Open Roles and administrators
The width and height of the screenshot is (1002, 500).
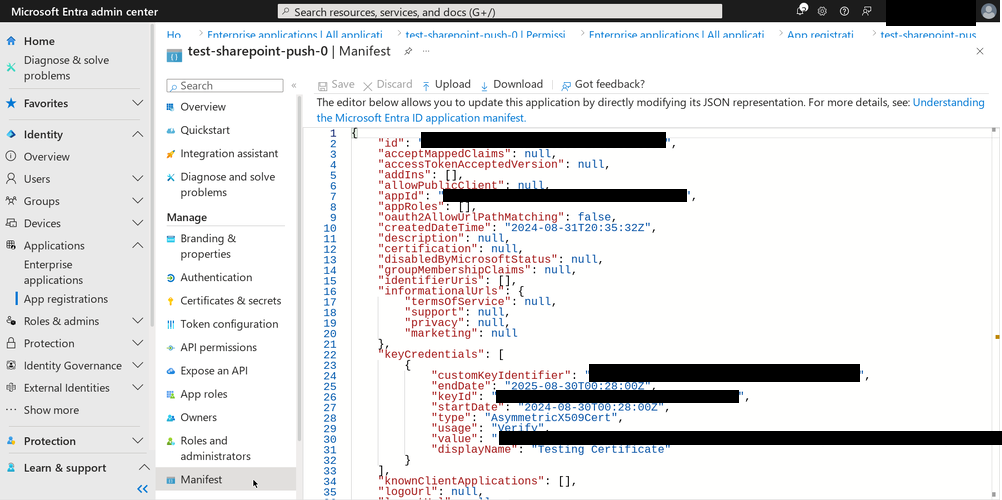[x=215, y=448]
